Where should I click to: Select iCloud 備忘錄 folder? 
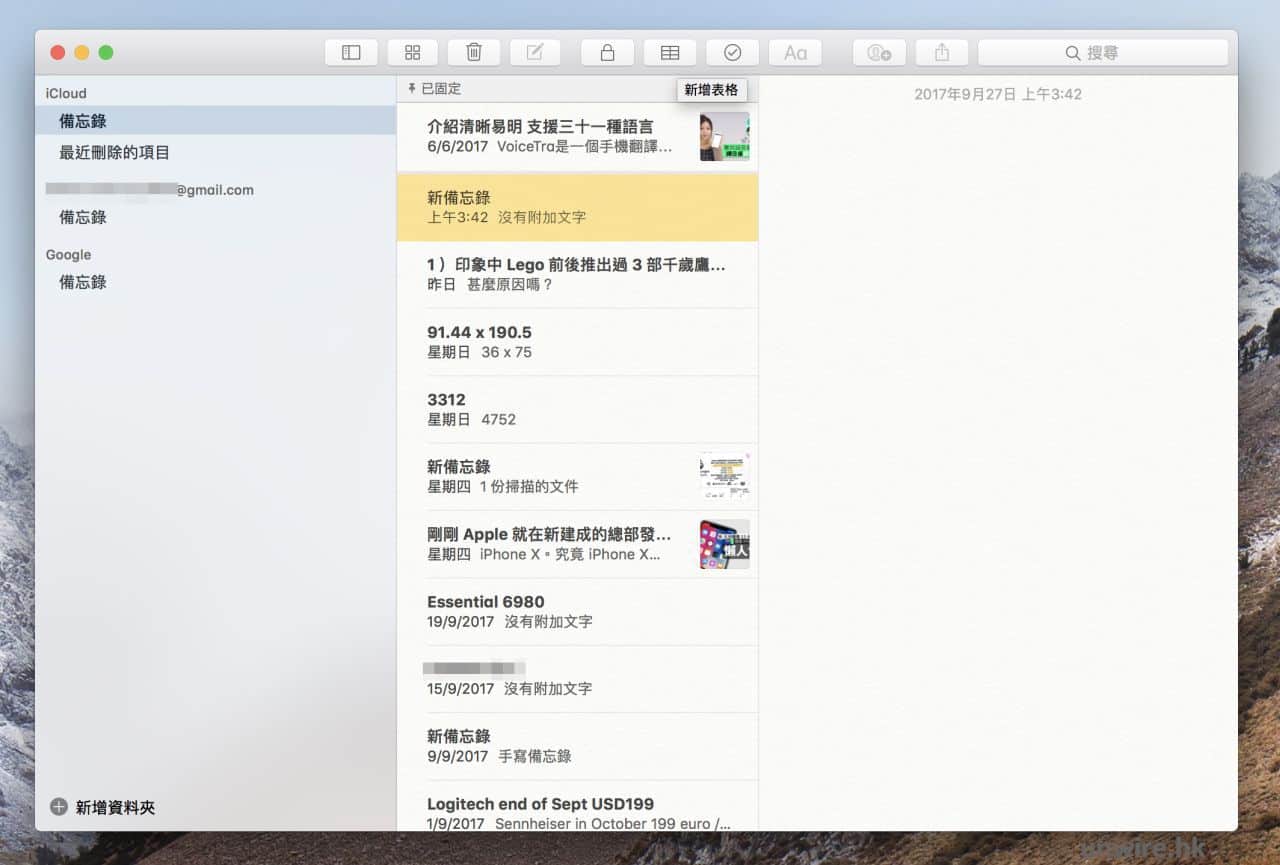tap(83, 121)
